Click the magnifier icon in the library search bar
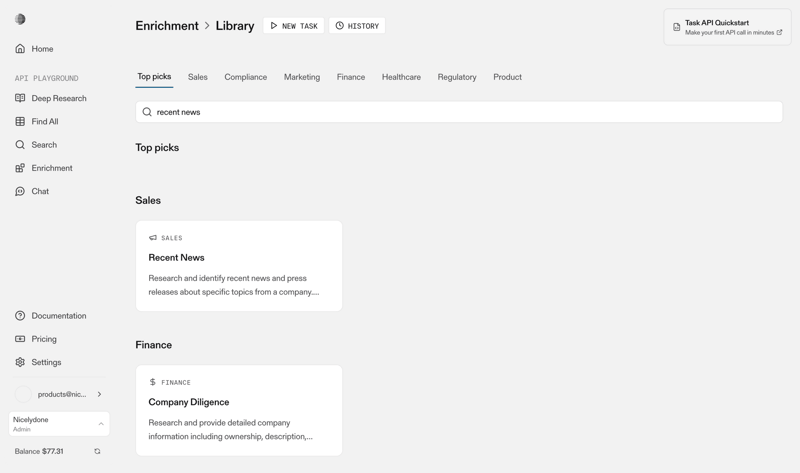The height and width of the screenshot is (473, 800). [147, 112]
